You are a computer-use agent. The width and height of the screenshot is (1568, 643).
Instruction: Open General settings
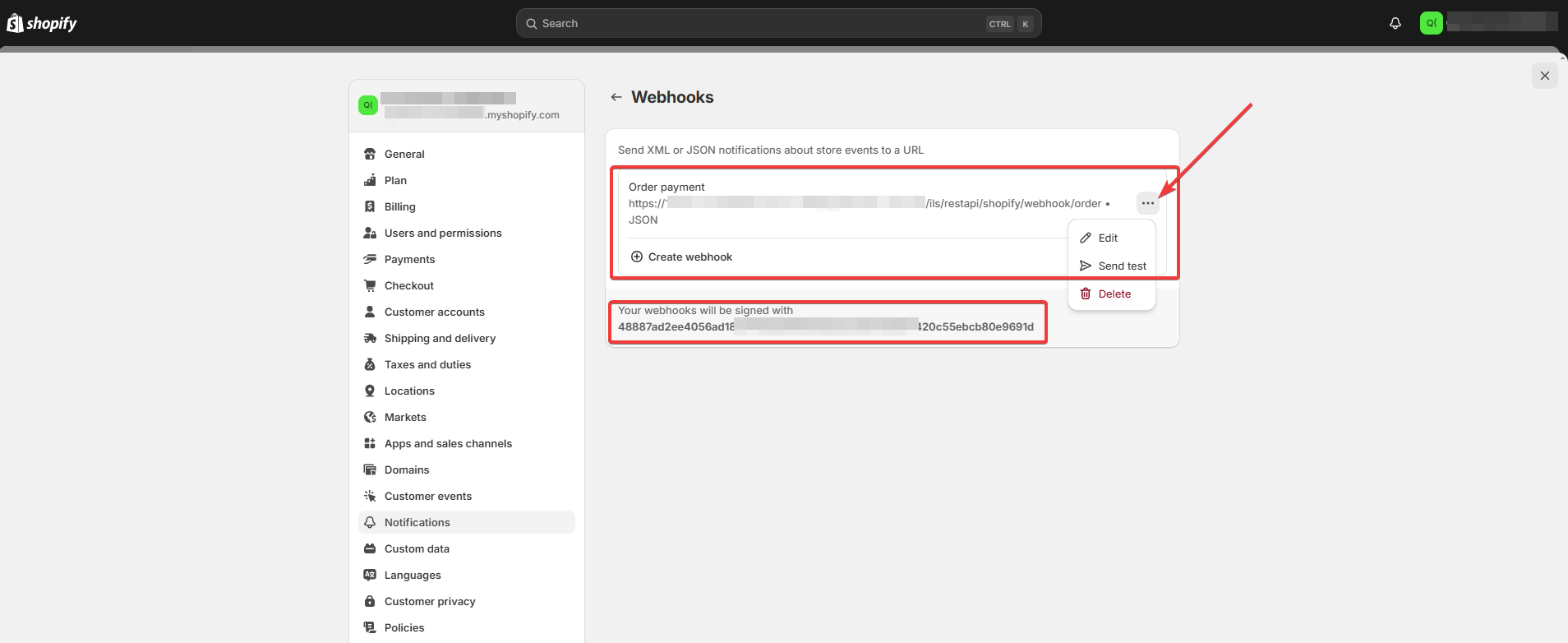tap(404, 154)
